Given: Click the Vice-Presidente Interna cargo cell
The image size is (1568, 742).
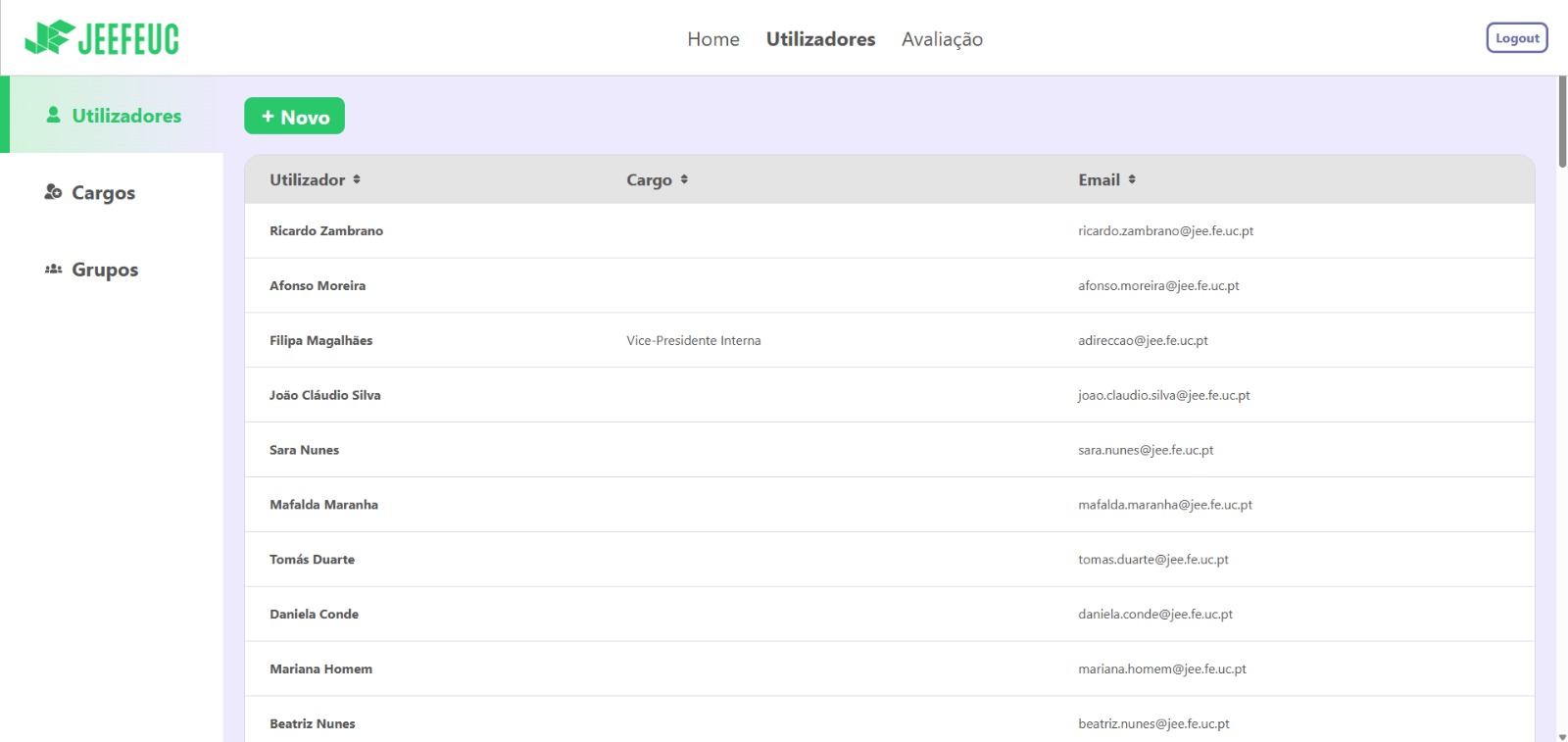Looking at the screenshot, I should coord(694,340).
